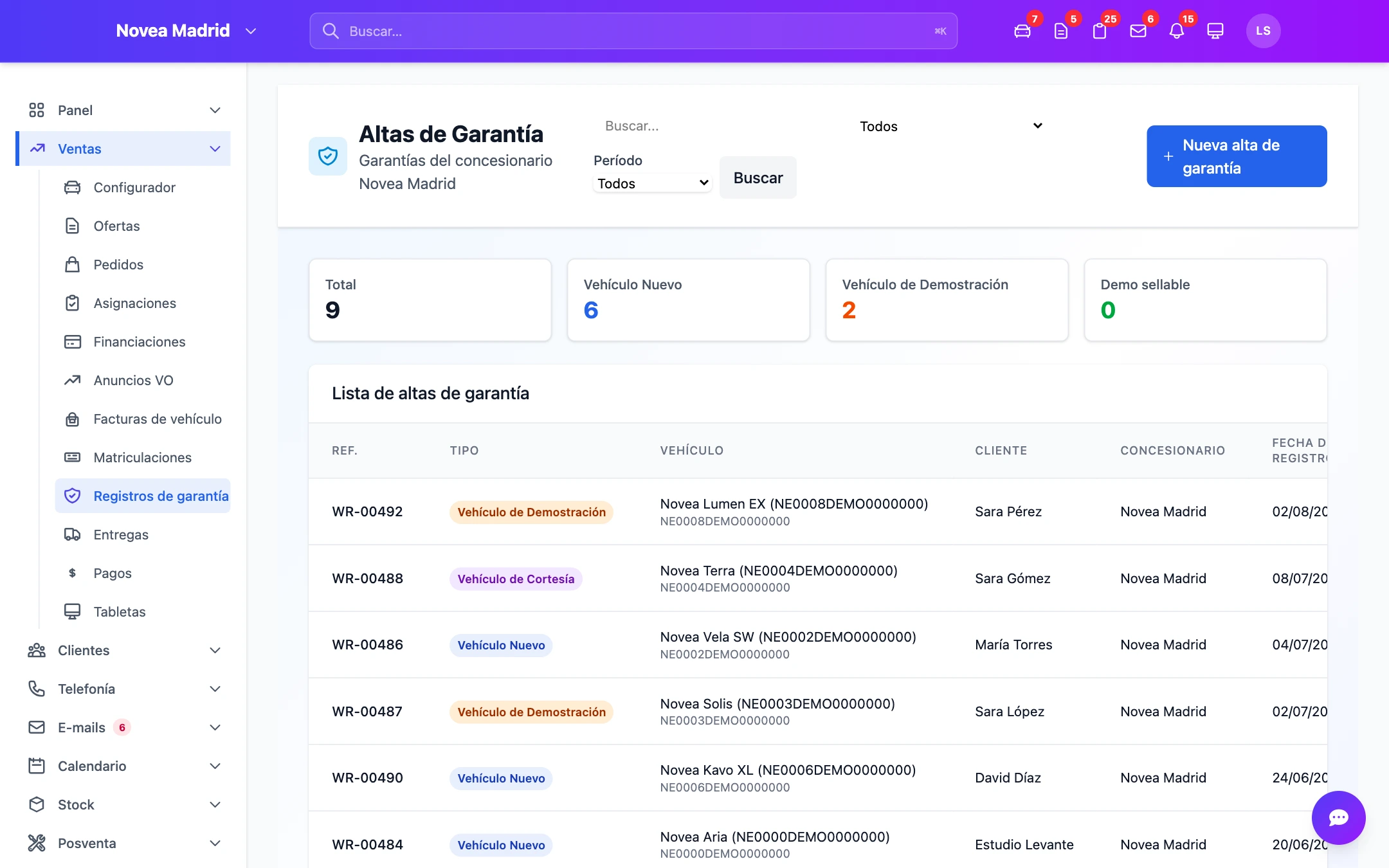
Task: Open warranty record WR-00490
Action: point(367,778)
